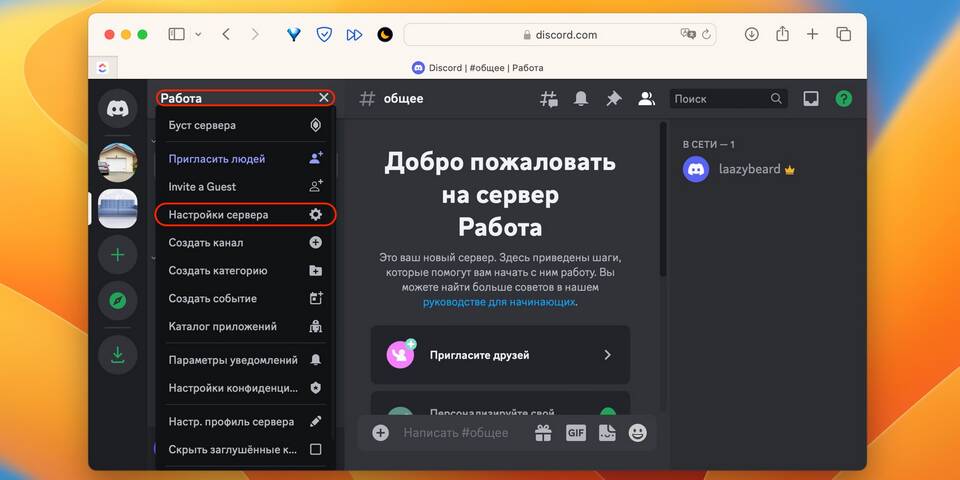This screenshot has width=960, height=480.
Task: Click Пригласите друзей card
Action: pos(500,355)
